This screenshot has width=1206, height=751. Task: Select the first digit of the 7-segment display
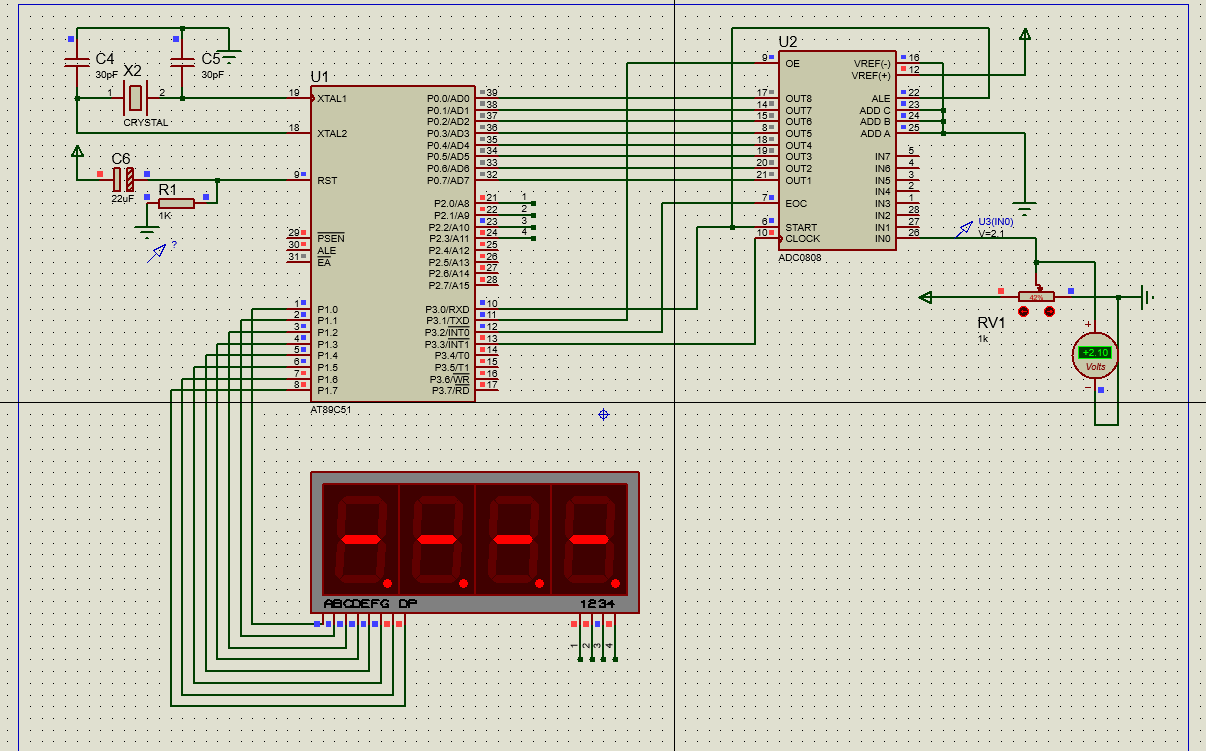361,539
